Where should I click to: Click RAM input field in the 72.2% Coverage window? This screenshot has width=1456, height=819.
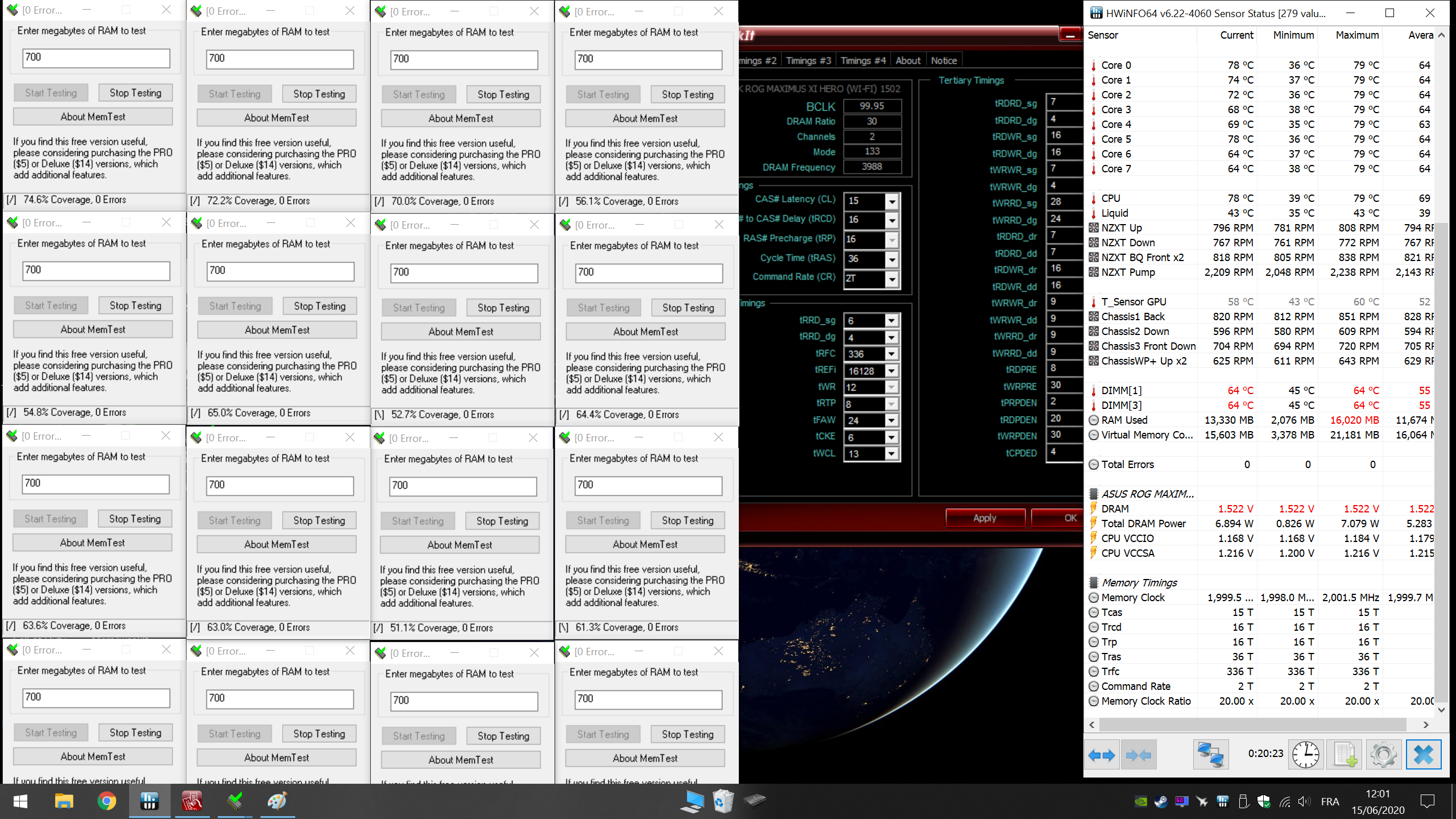coord(280,59)
